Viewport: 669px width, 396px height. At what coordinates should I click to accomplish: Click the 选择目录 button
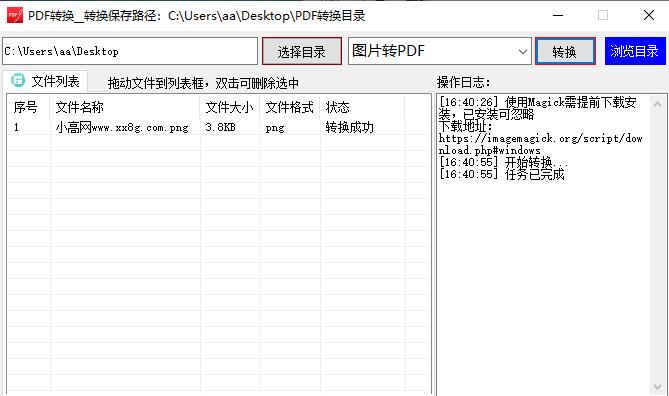pos(302,52)
